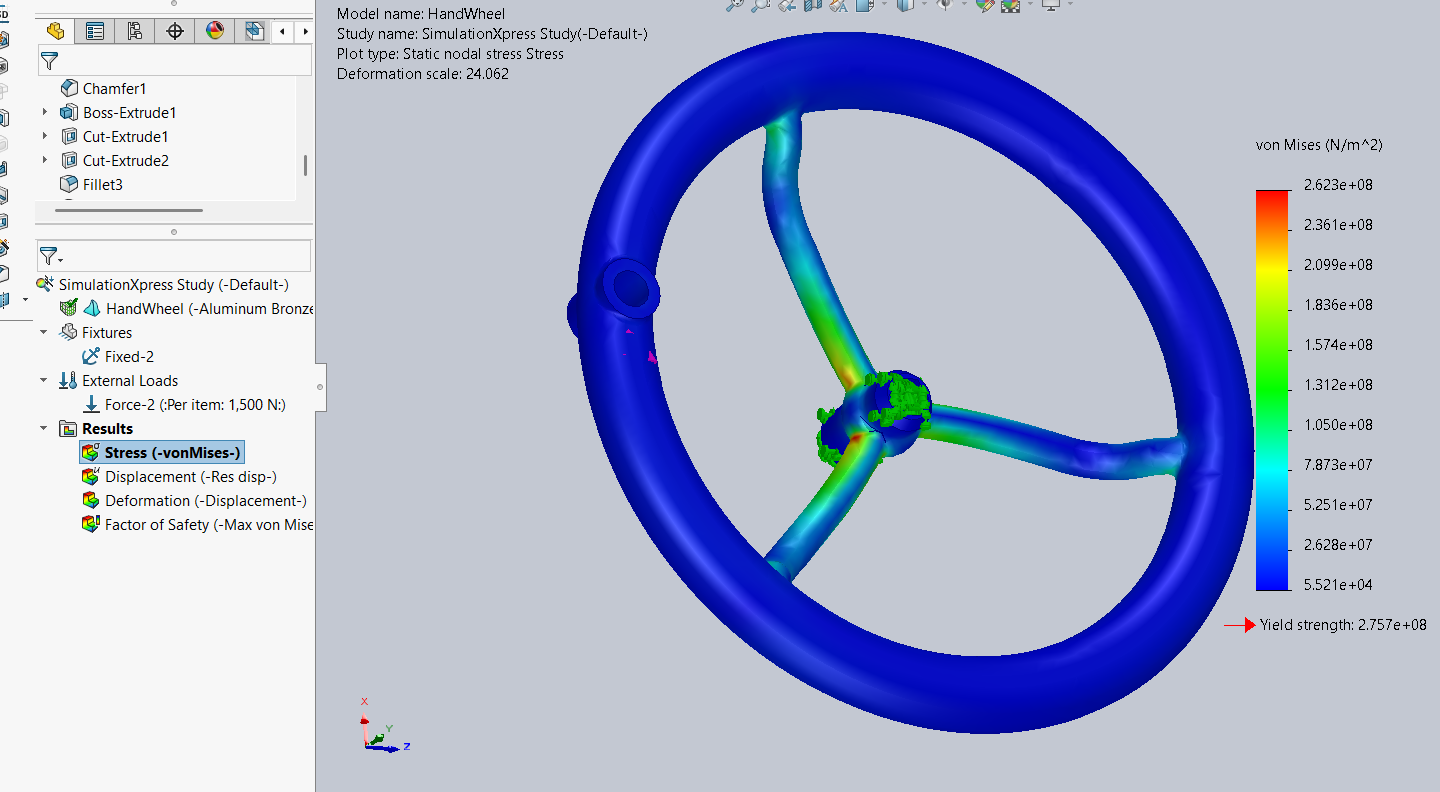This screenshot has height=792, width=1440.
Task: Click the Zoom to Area icon
Action: pyautogui.click(x=761, y=4)
